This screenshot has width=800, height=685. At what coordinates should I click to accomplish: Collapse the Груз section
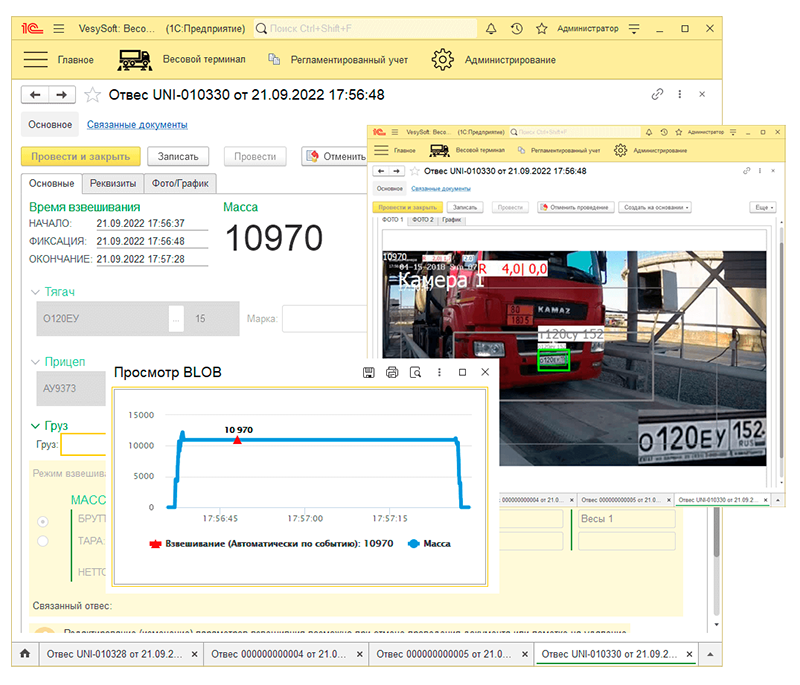tap(36, 425)
